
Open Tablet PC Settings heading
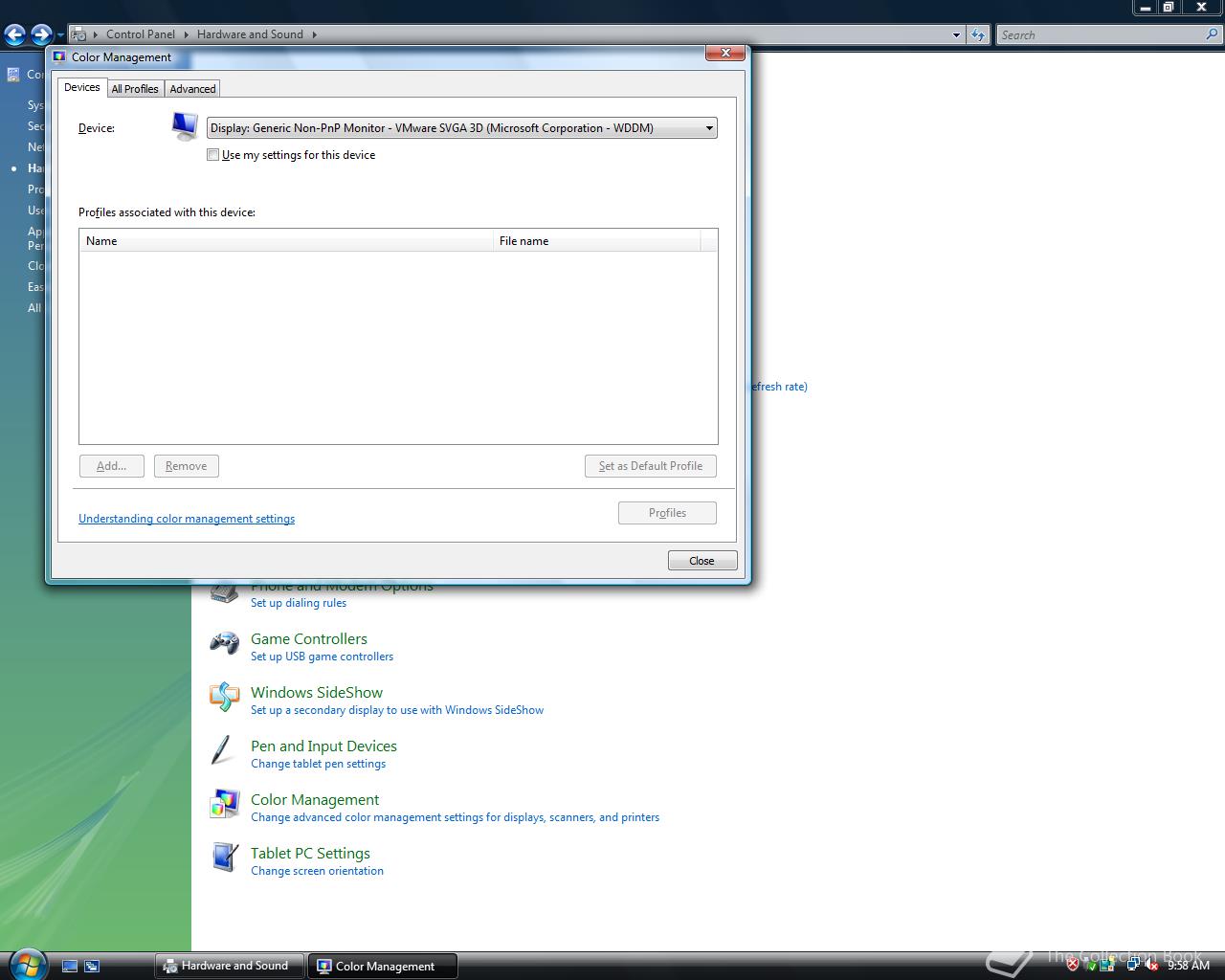310,853
